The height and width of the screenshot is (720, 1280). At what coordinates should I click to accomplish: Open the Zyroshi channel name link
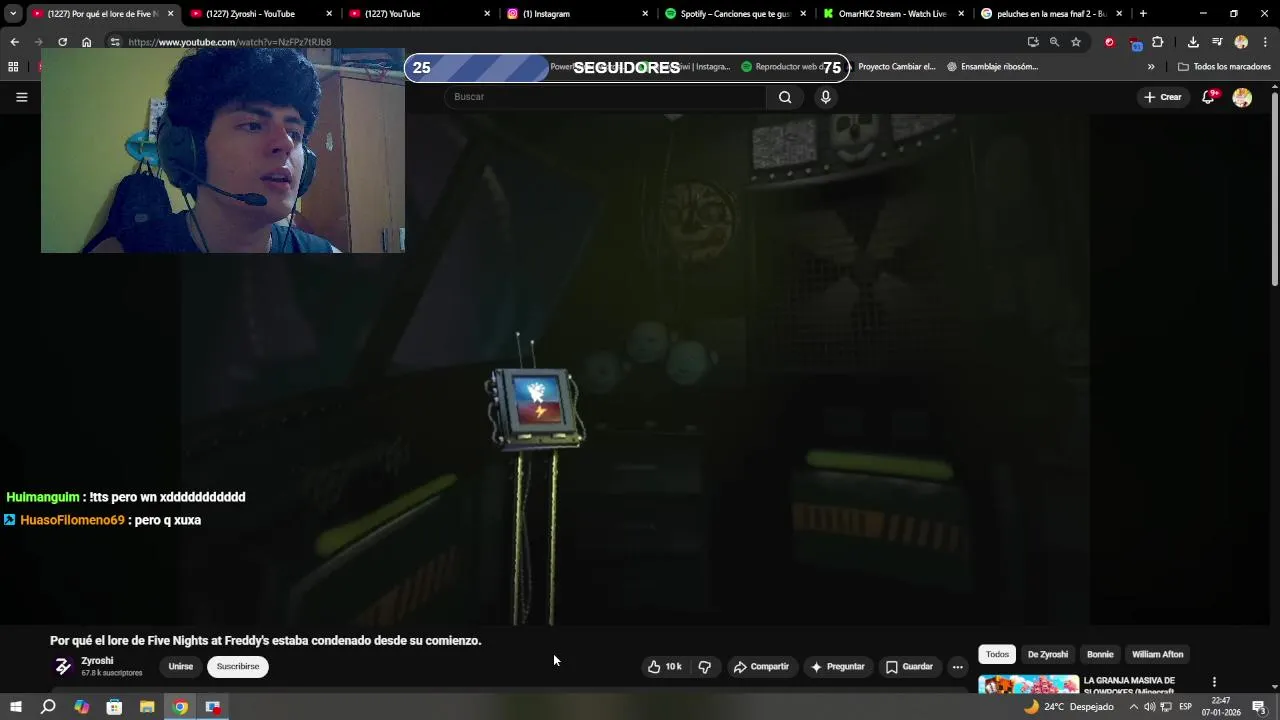[x=97, y=661]
